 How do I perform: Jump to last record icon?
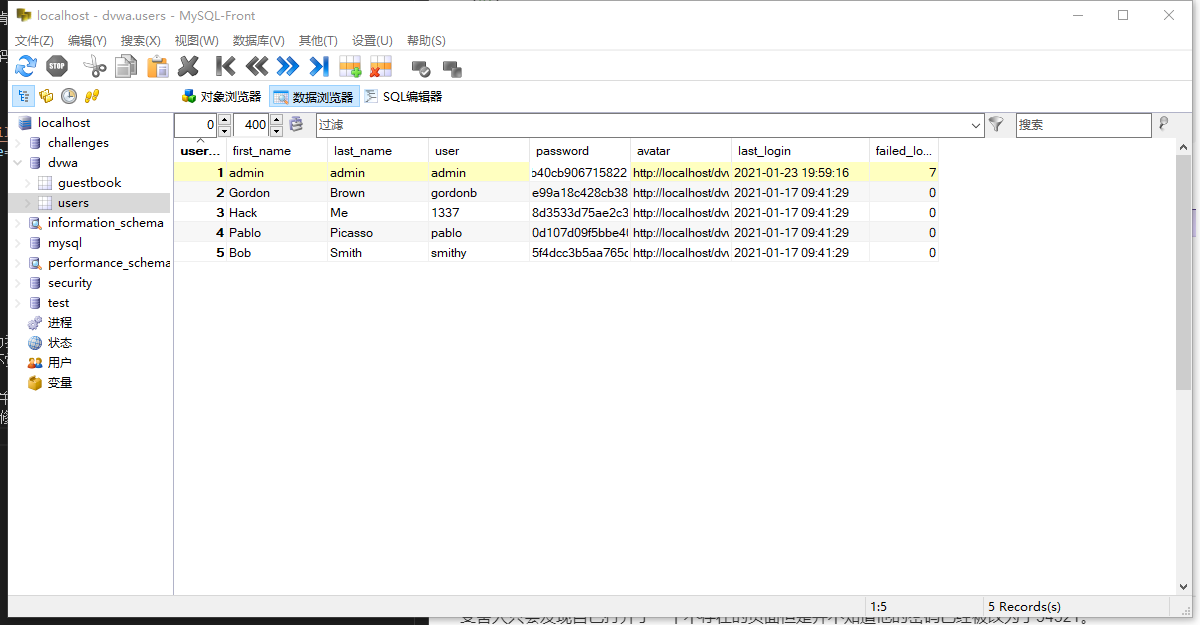tap(319, 67)
